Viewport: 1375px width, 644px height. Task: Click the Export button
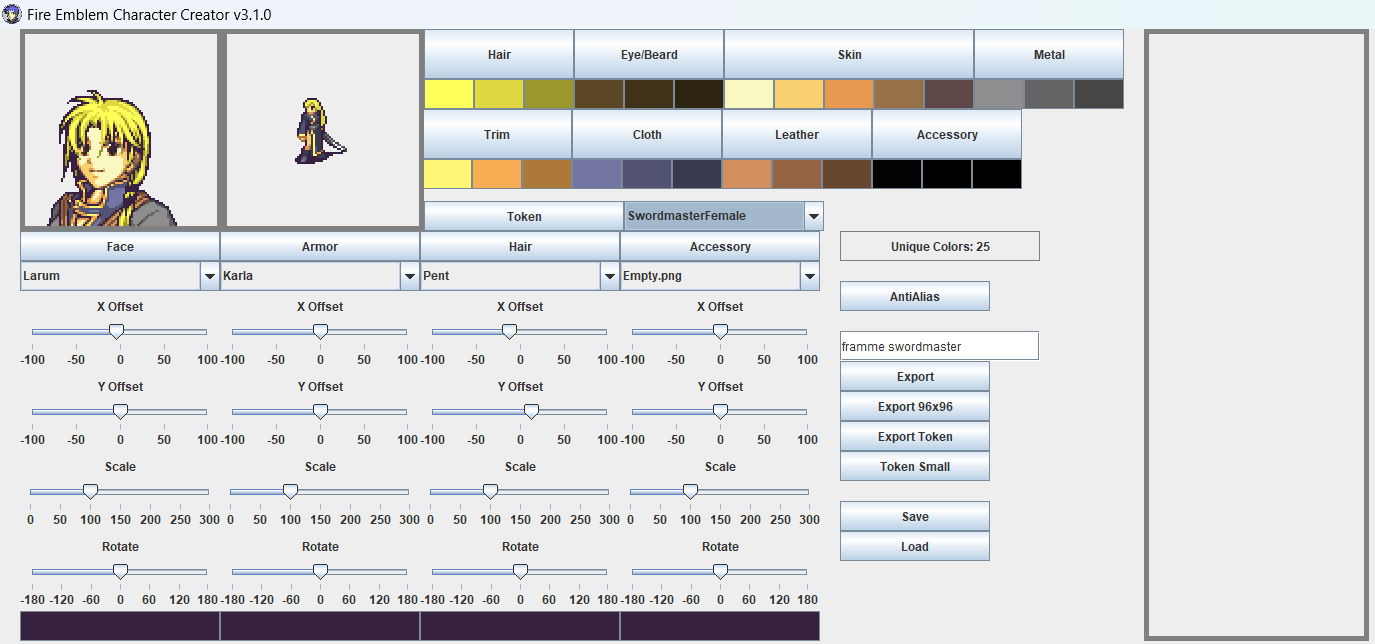click(914, 376)
